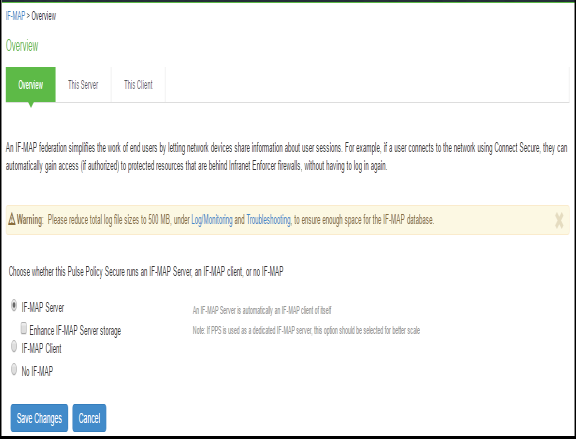Dismiss the warning banner with X icon
Screen dimensions: 576x439
(559, 220)
